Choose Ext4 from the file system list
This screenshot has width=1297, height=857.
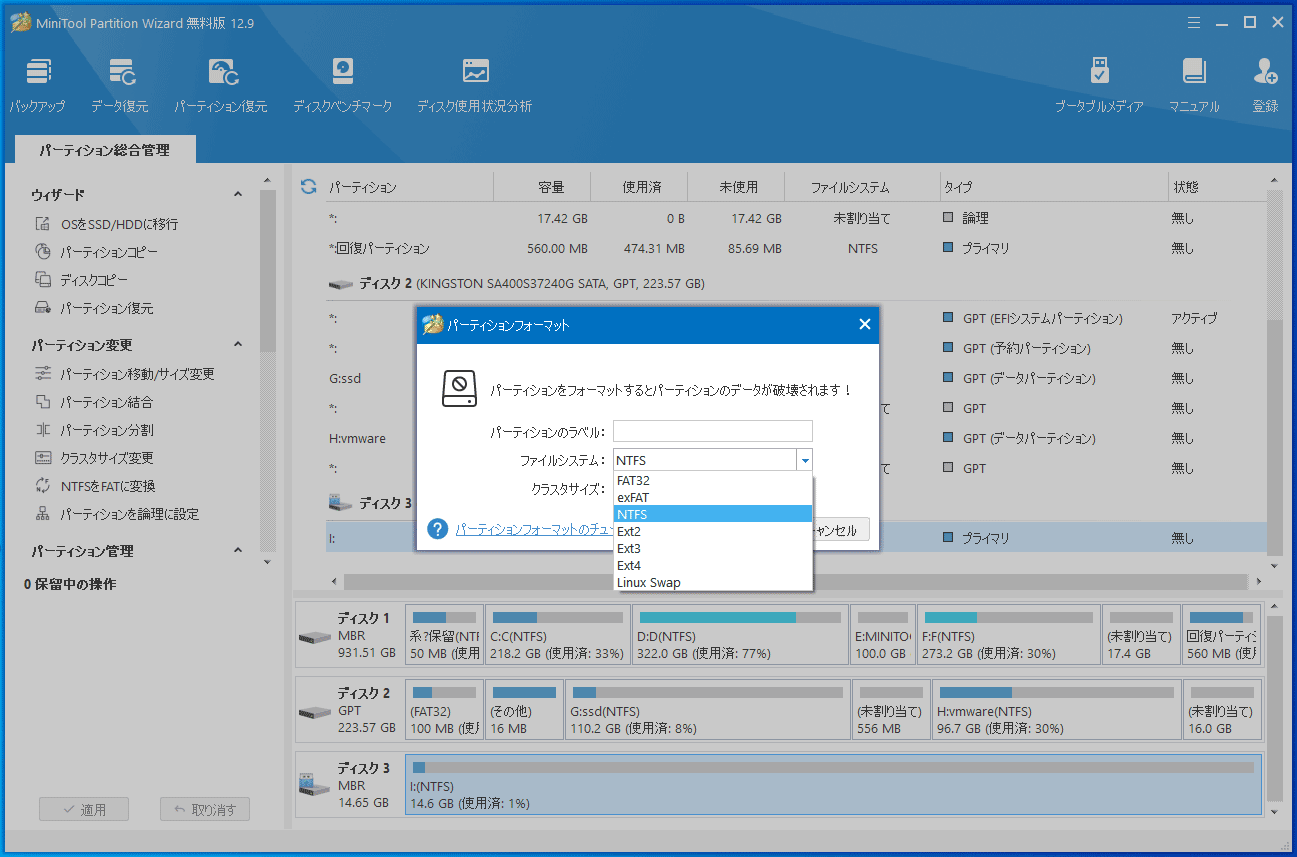tap(713, 565)
